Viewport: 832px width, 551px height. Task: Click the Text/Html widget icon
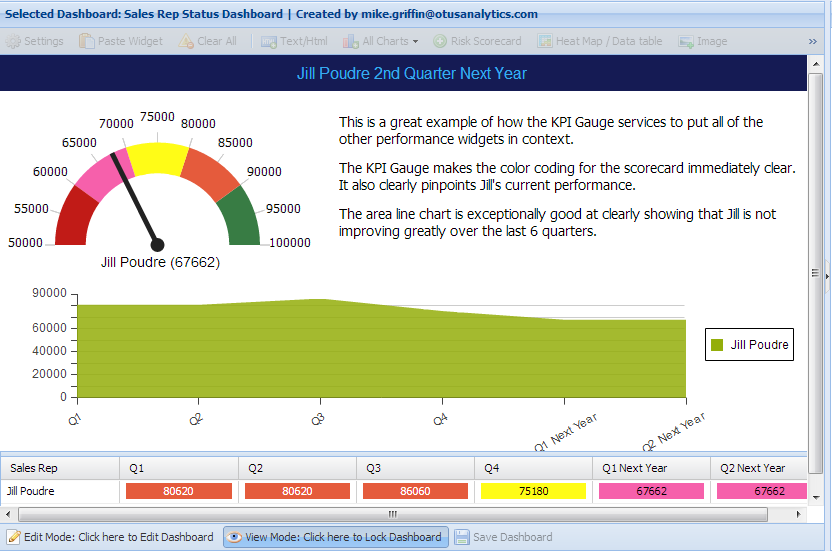269,41
